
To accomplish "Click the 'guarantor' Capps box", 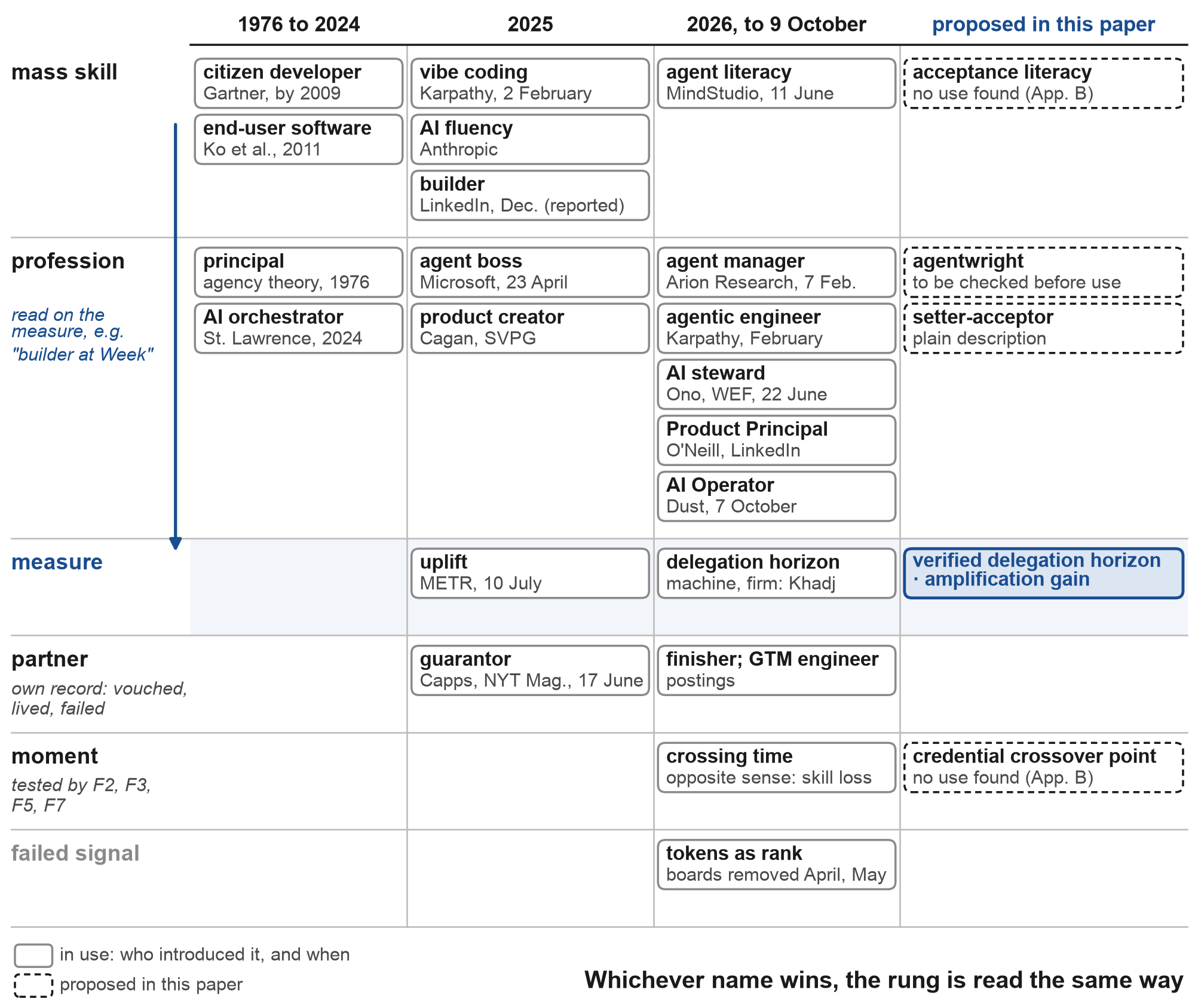I will click(x=530, y=670).
